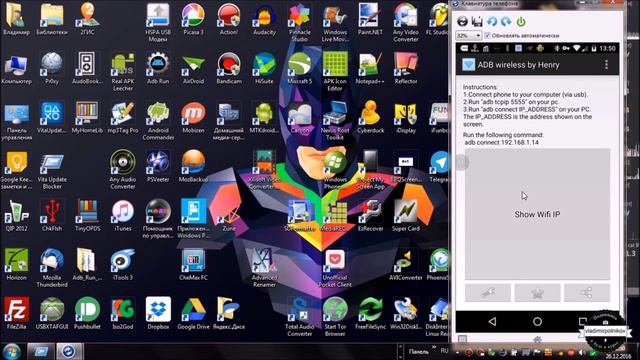Open the Bandicam desktop shortcut
Screen dimensions: 640x360
click(x=229, y=68)
